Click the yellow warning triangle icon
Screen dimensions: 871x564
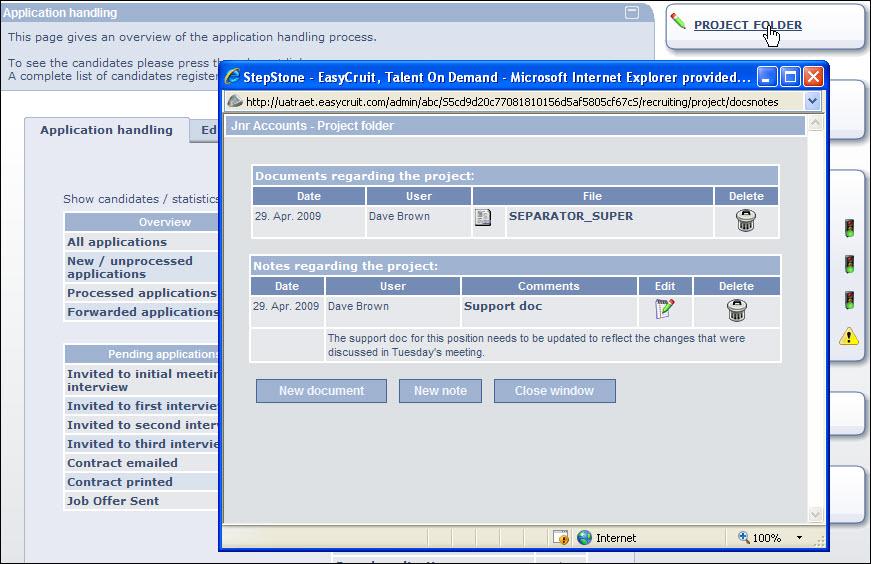pos(849,336)
